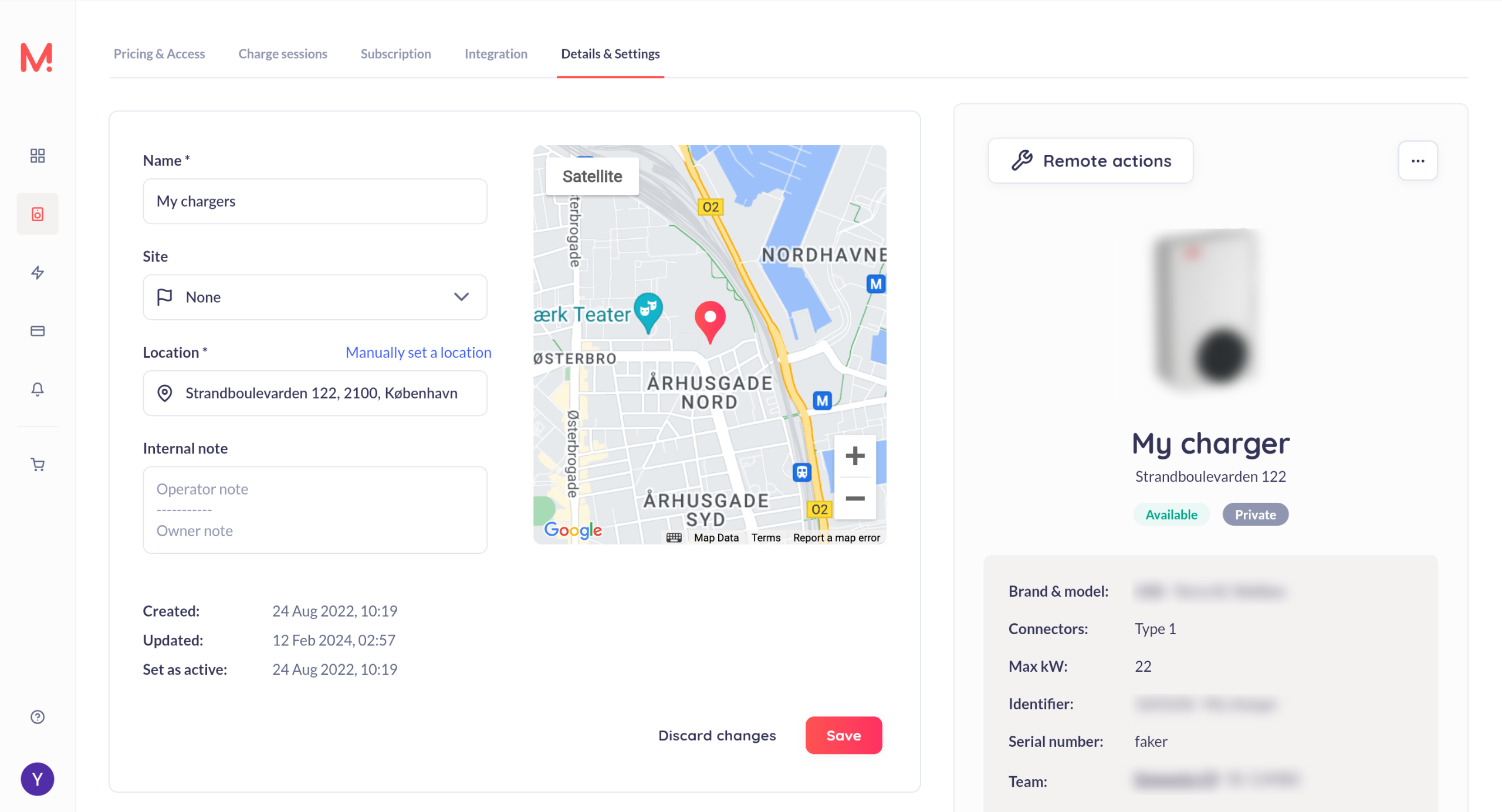The width and height of the screenshot is (1502, 812).
Task: Open the dashboard grid icon in sidebar
Action: coord(38,155)
